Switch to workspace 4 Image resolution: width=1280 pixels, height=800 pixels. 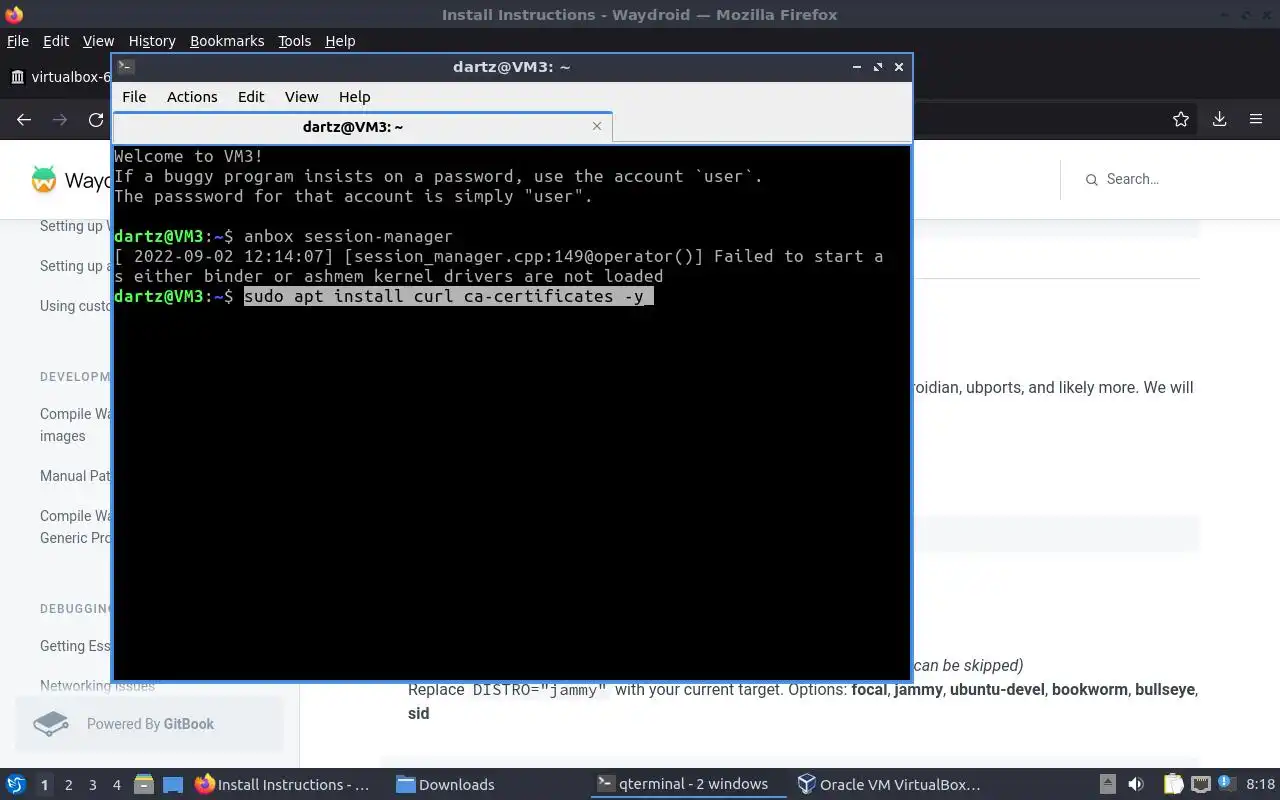point(116,785)
